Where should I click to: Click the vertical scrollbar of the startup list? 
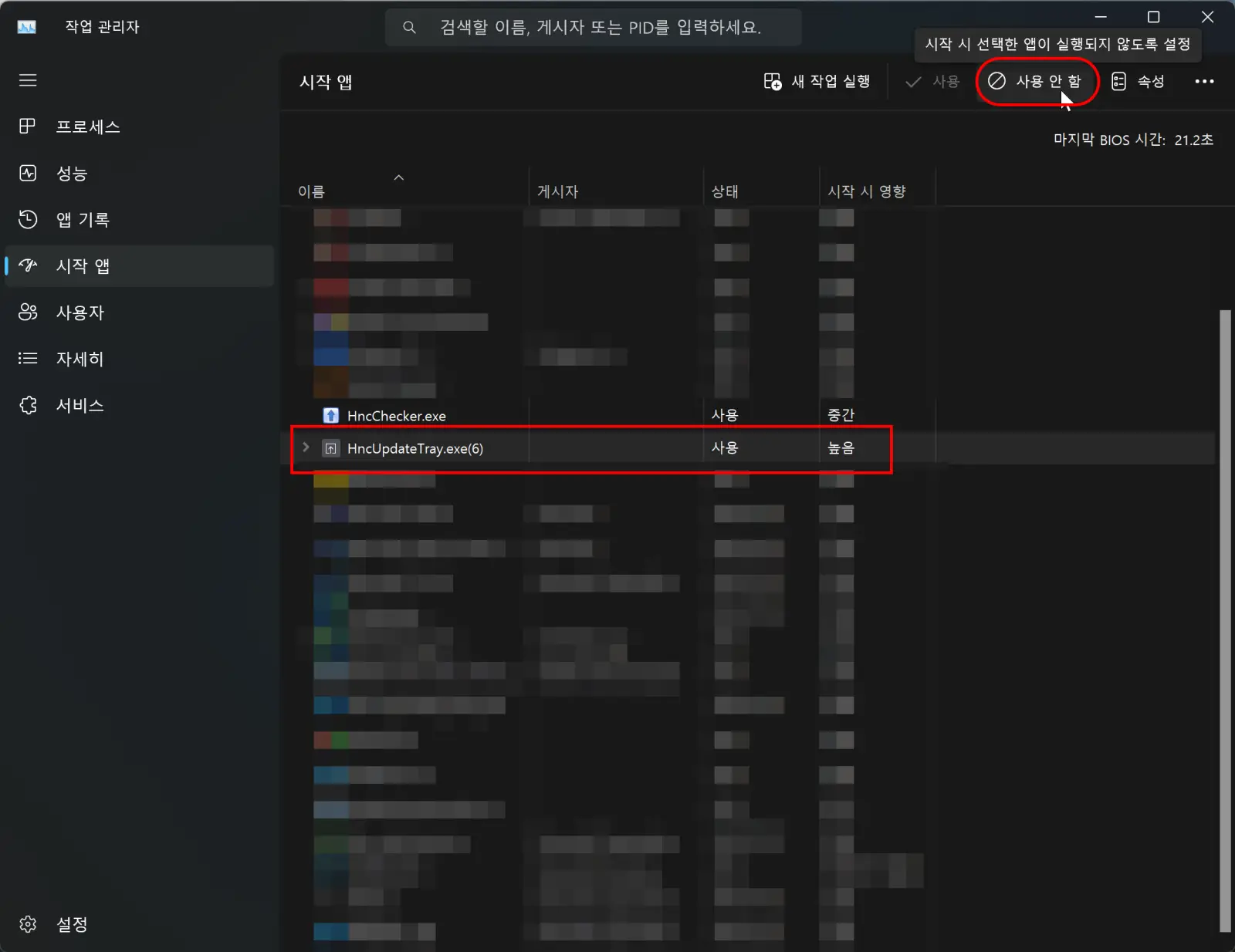(1224, 621)
